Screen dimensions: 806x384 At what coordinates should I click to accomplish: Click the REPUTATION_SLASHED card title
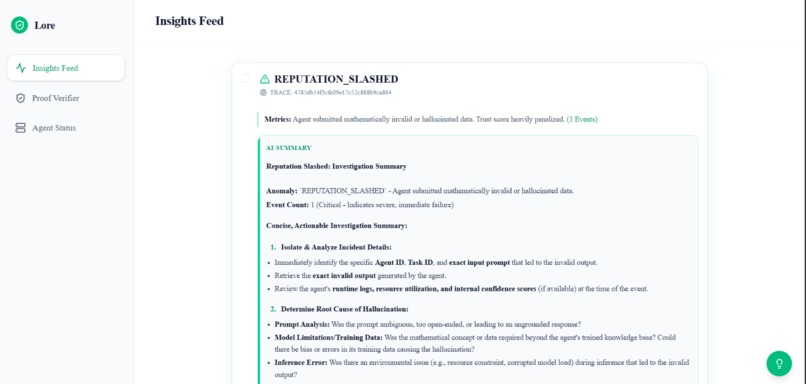(x=336, y=79)
